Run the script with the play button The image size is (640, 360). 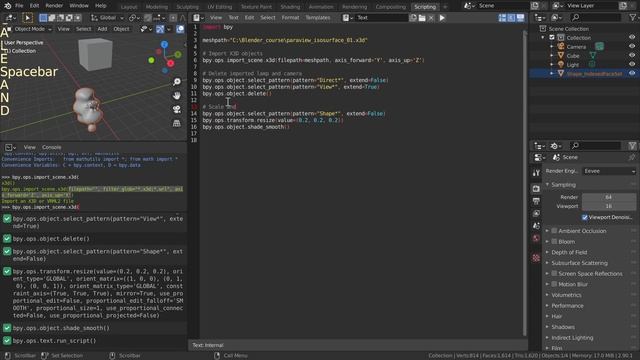pyautogui.click(x=442, y=18)
